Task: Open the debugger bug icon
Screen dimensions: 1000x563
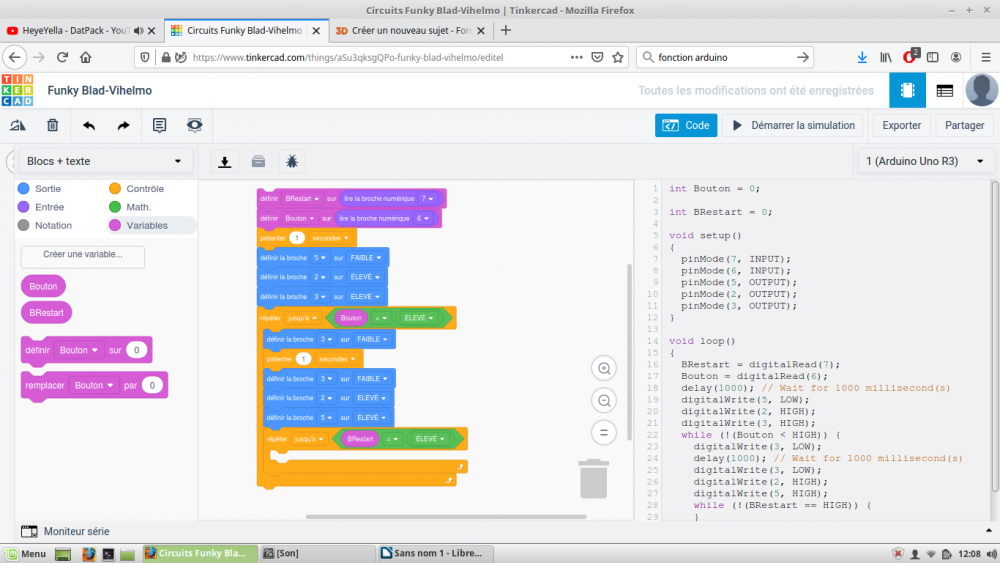Action: 292,161
